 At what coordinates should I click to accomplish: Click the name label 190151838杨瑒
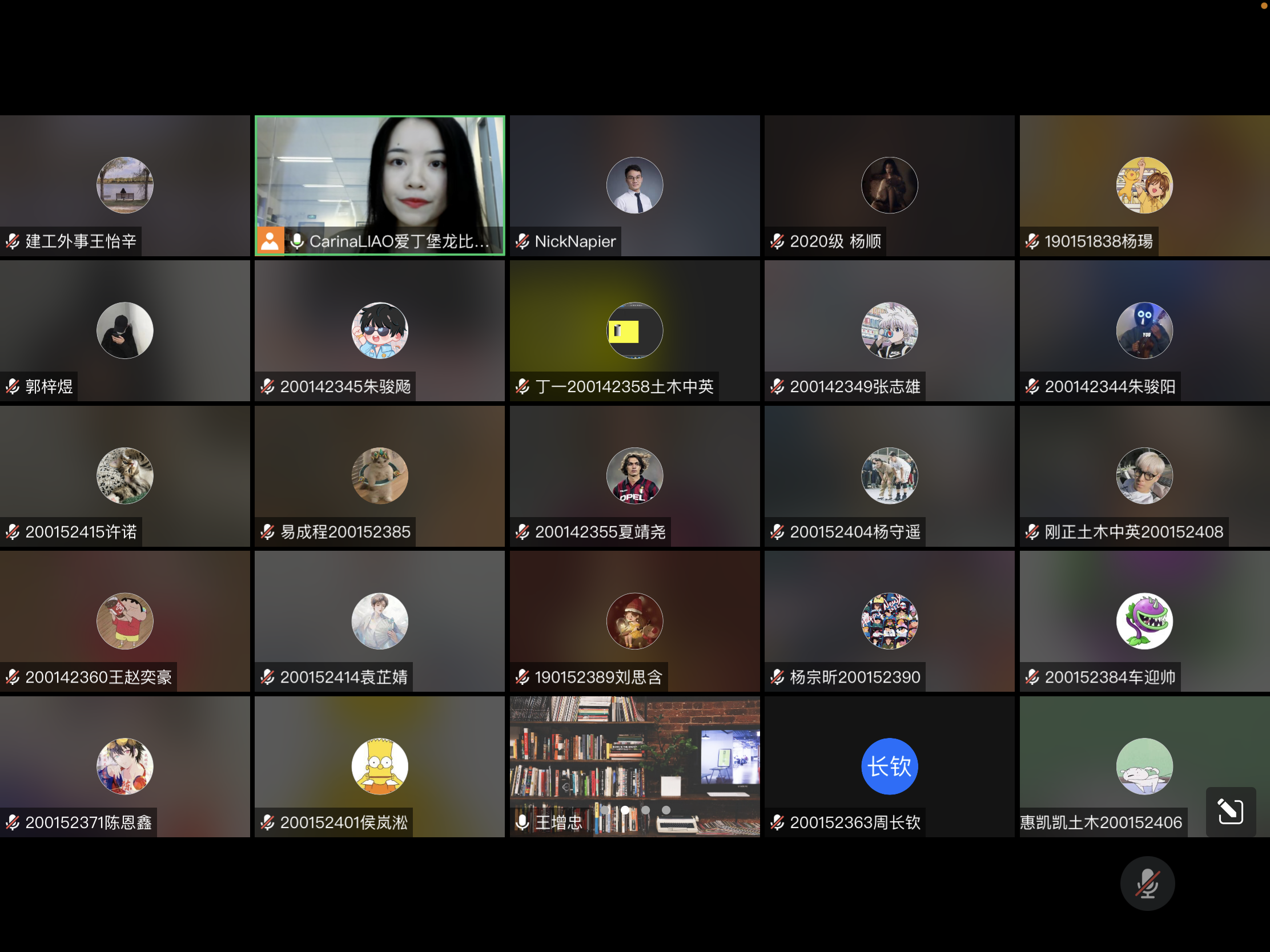1098,241
